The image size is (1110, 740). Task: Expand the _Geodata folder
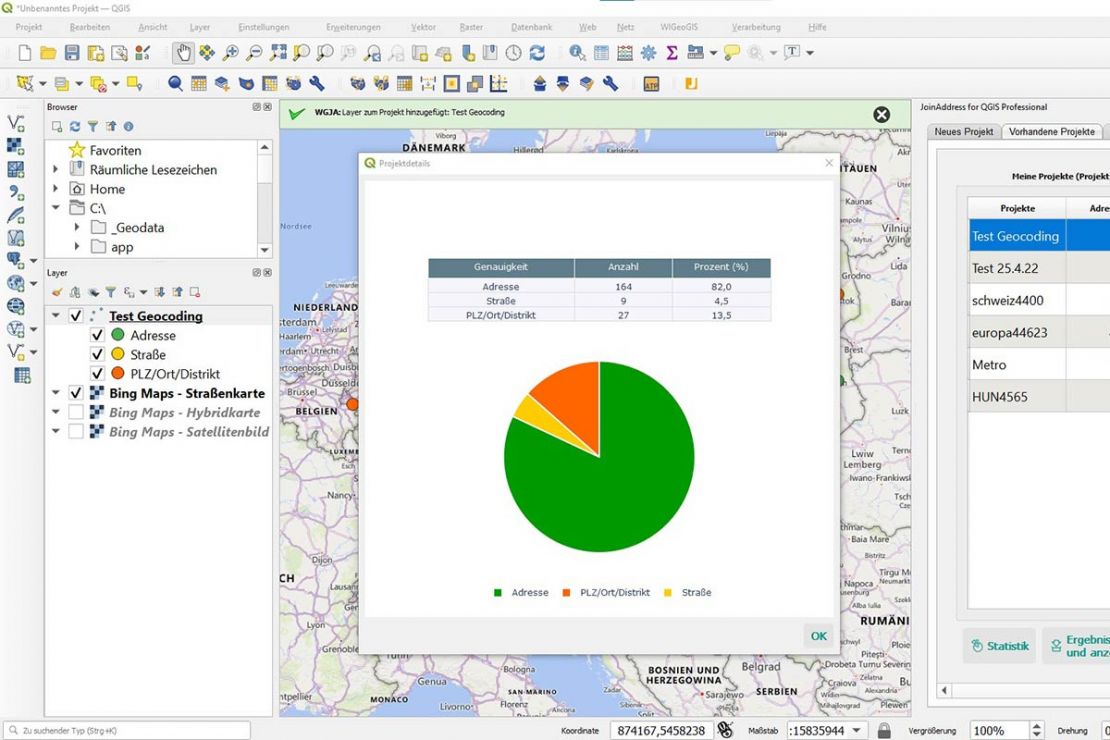pos(77,227)
